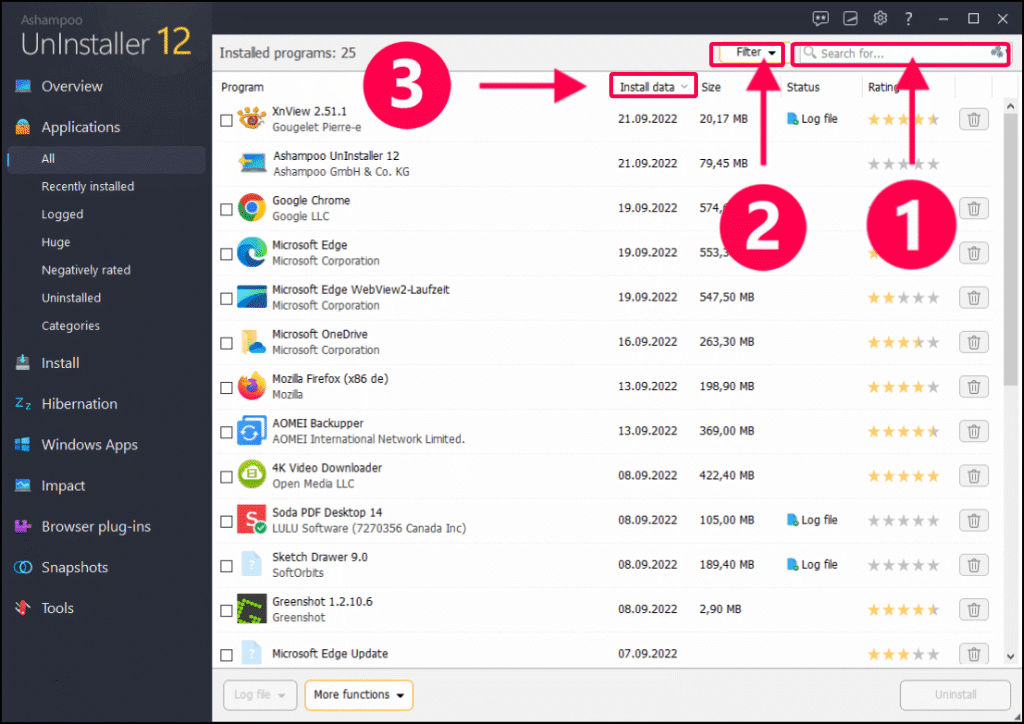
Task: Click trash icon for Microsoft Edge Update
Action: coord(973,653)
